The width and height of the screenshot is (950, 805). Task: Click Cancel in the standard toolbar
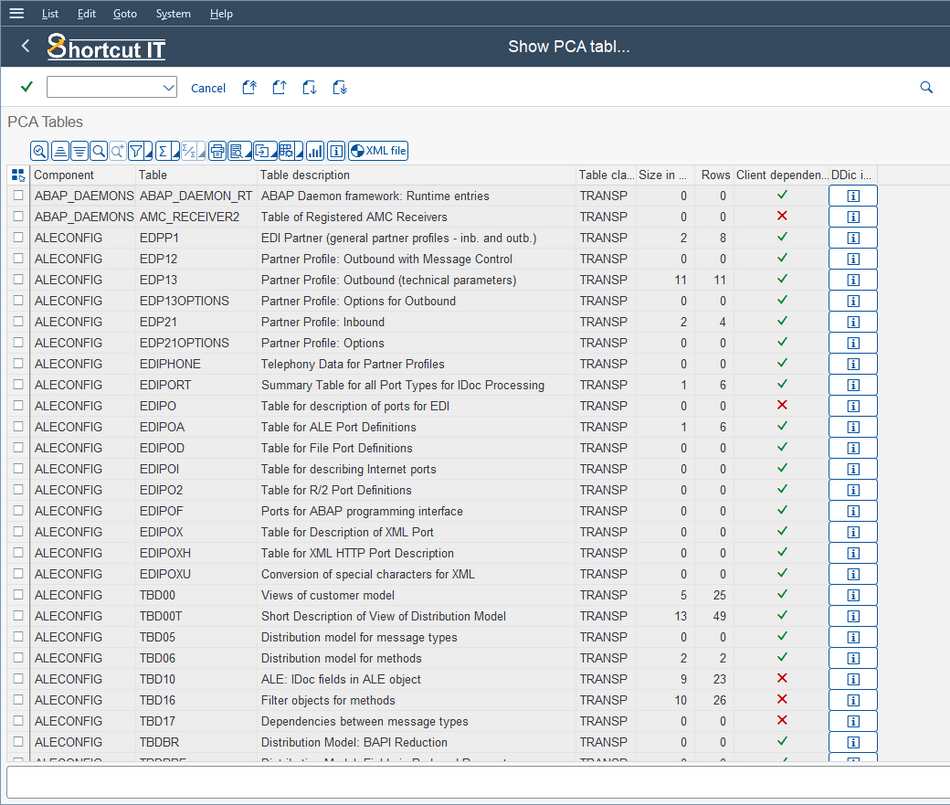pos(208,88)
